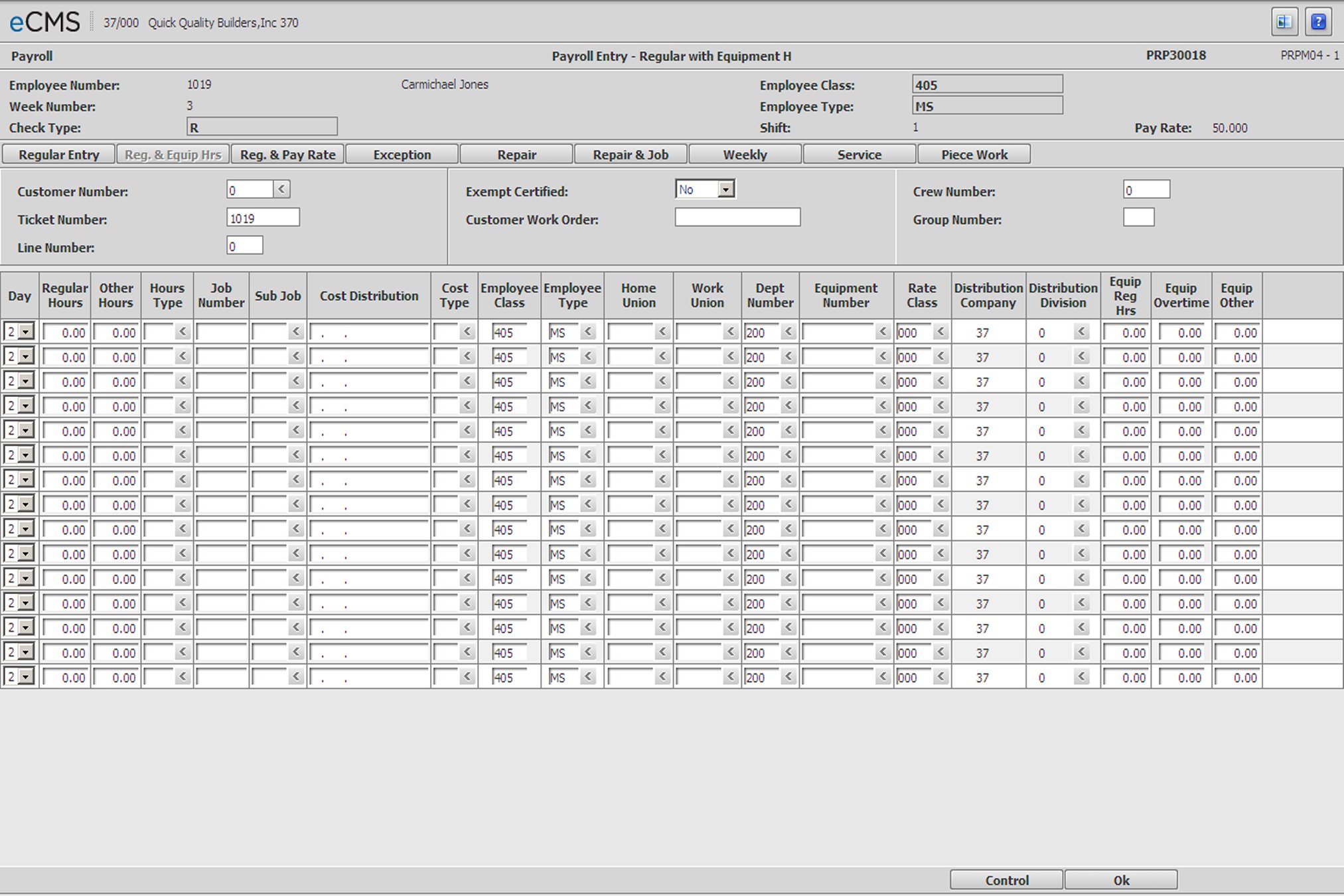Open the Exception tab
Screen dimensions: 1344x896
tap(402, 155)
